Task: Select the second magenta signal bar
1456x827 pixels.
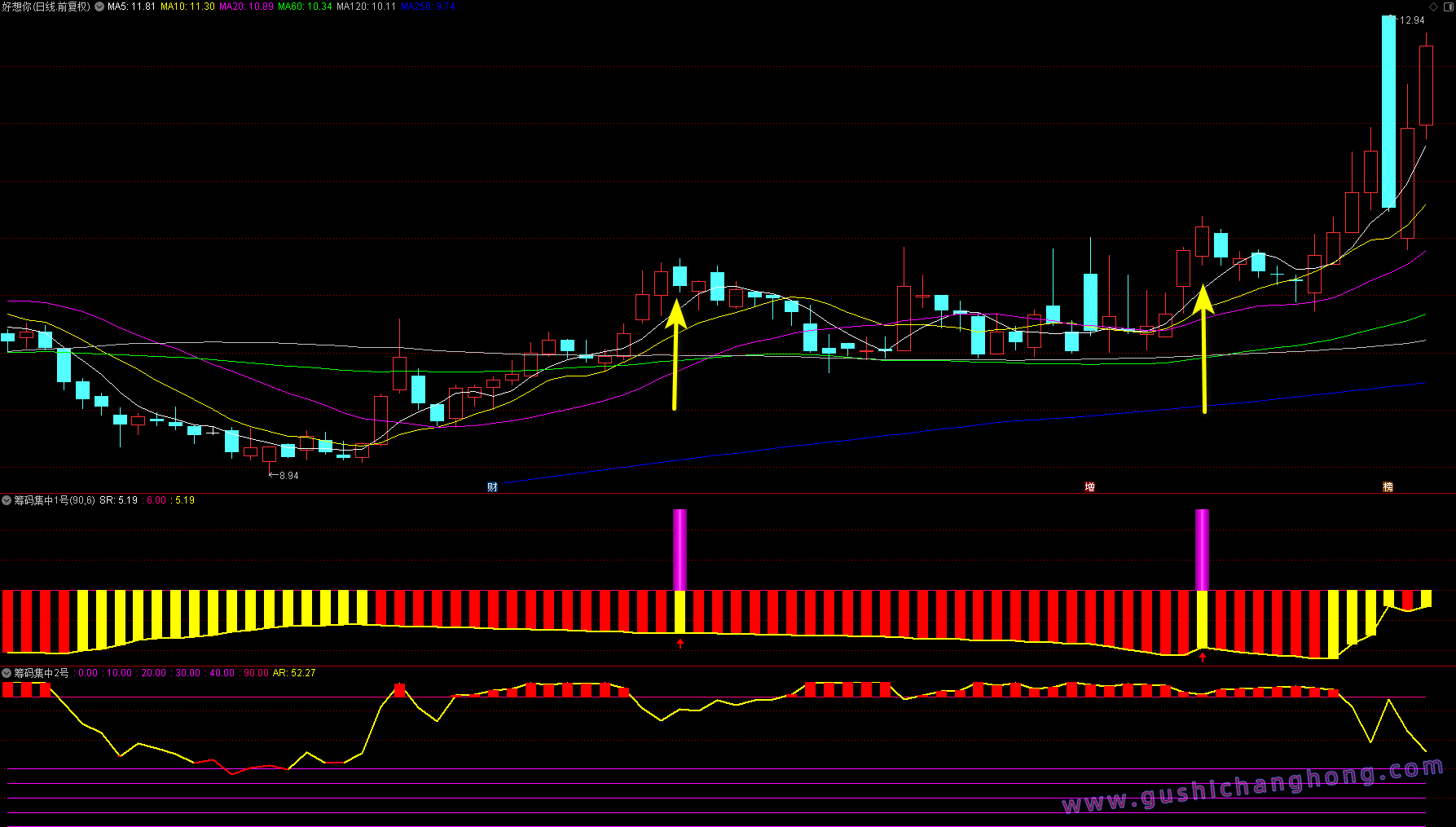Action: 1202,549
